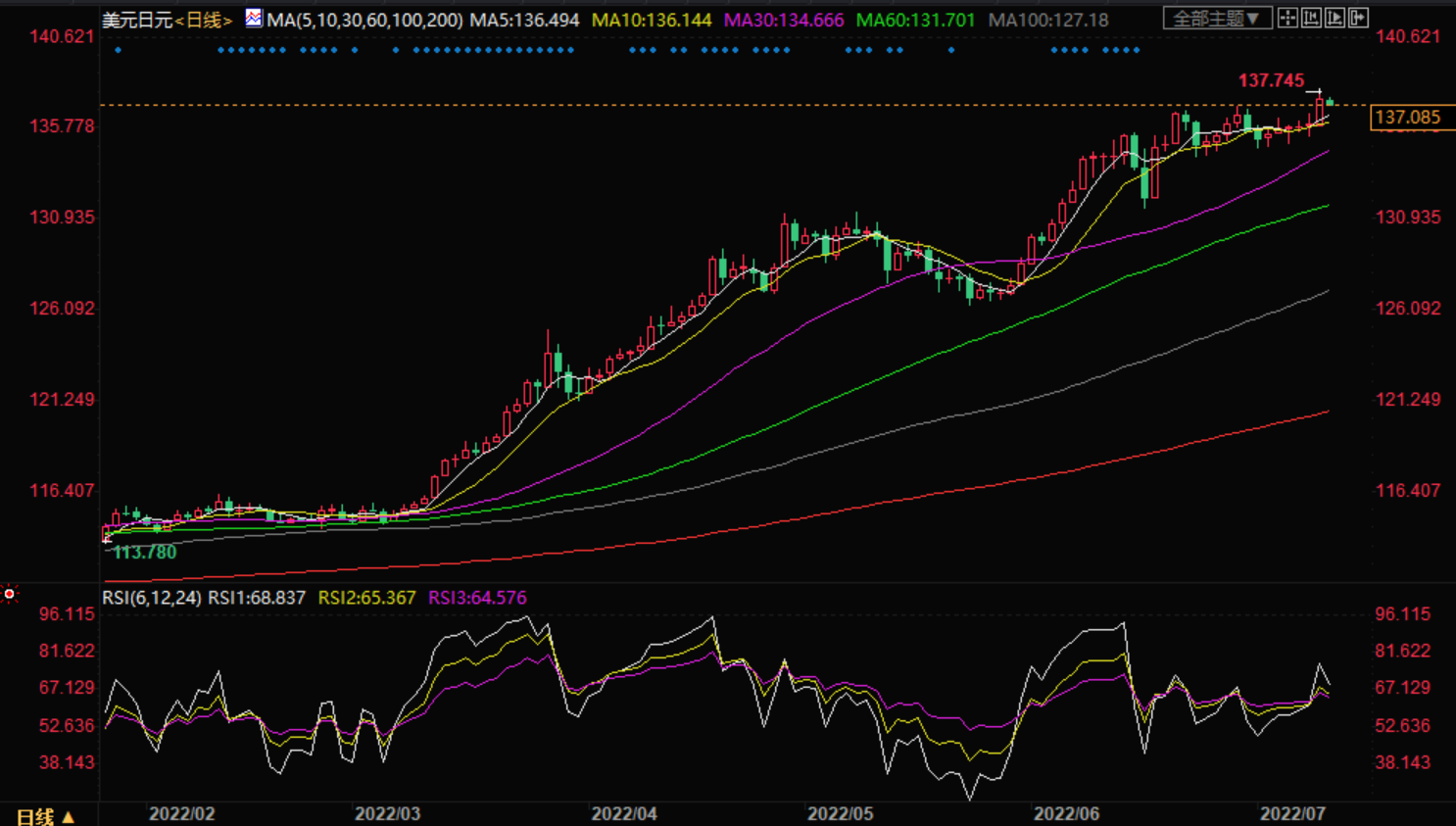The height and width of the screenshot is (826, 1456).
Task: Click the MA60:131.701 green legend entry
Action: (915, 20)
